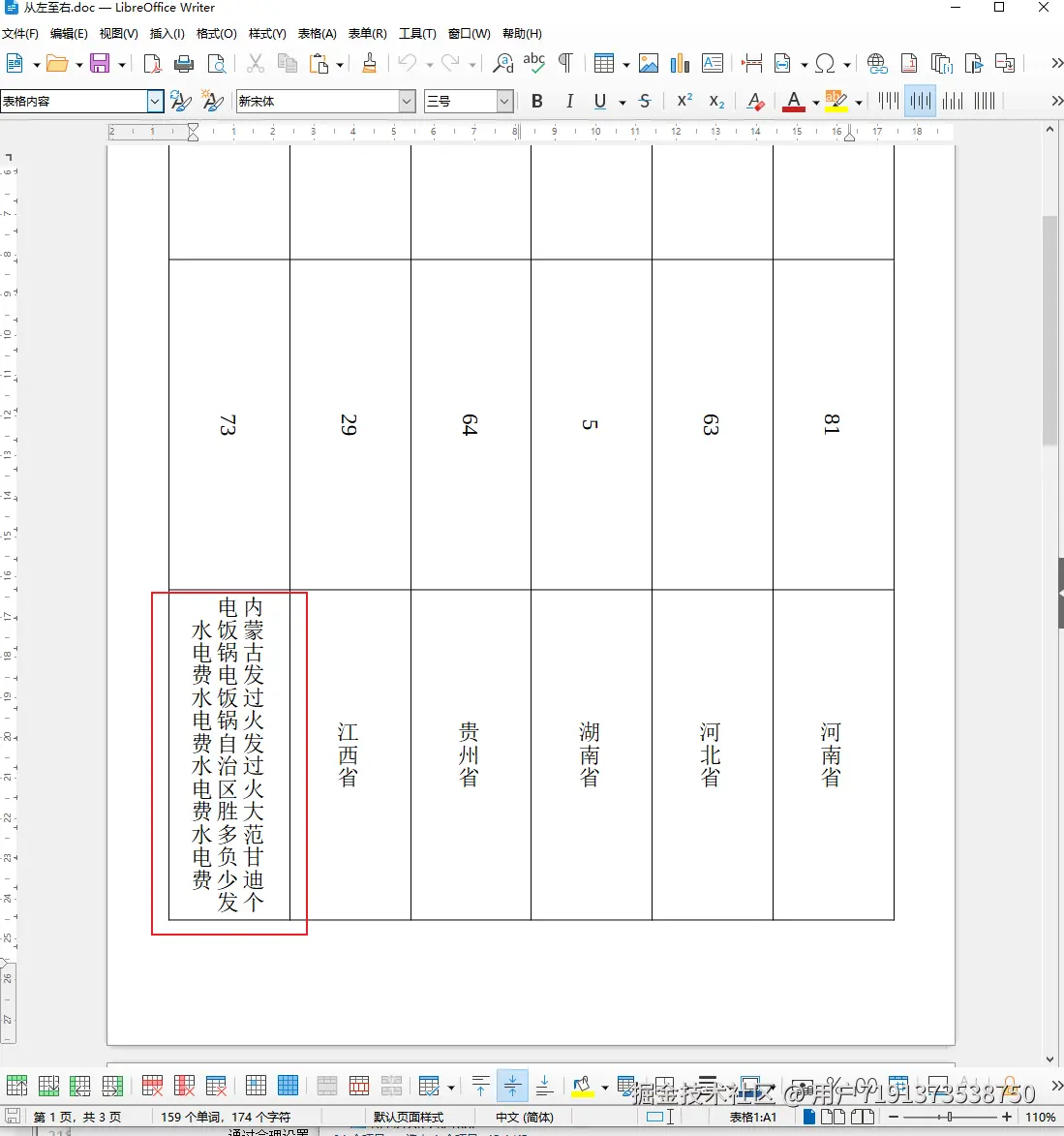Open the New document dropdown arrow
The width and height of the screenshot is (1064, 1136).
pos(36,65)
